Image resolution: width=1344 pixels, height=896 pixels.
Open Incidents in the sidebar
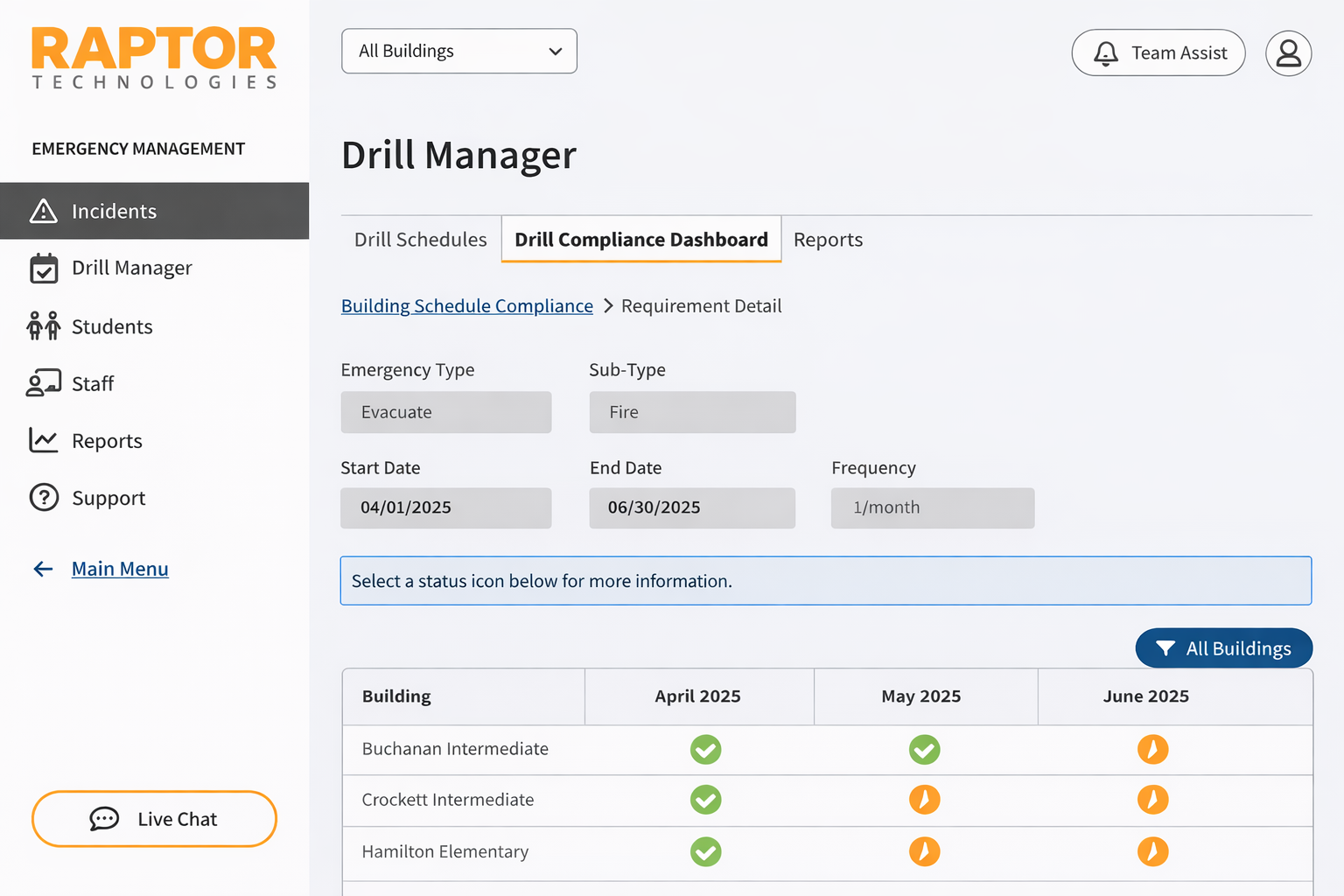[x=114, y=211]
